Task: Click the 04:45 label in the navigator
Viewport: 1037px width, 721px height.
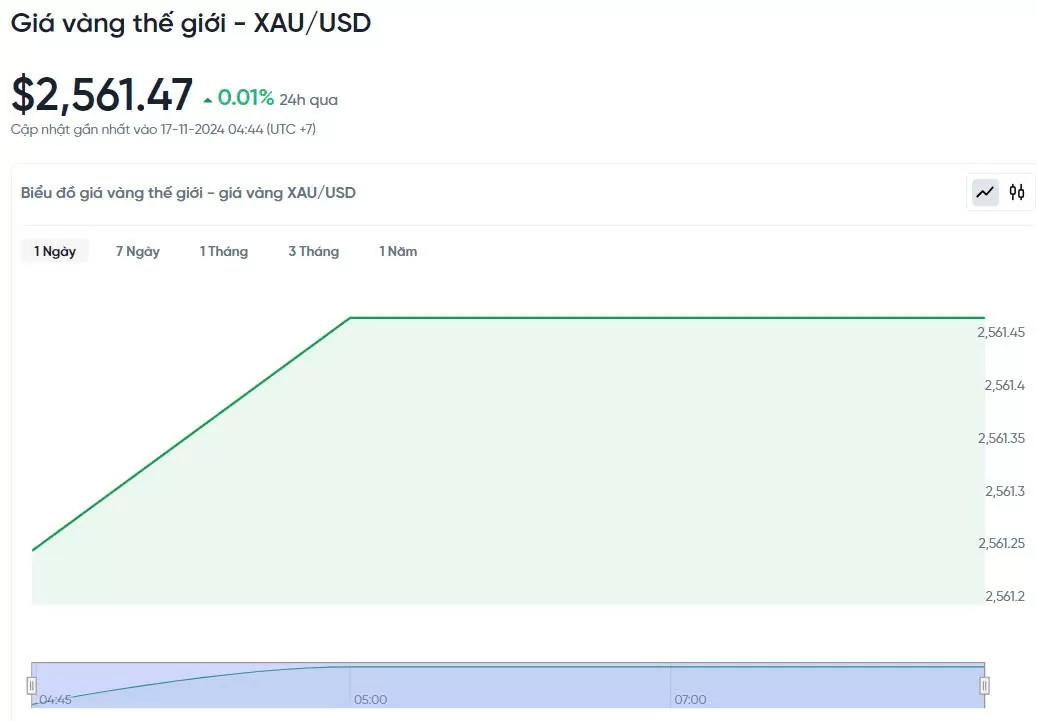Action: pos(55,699)
